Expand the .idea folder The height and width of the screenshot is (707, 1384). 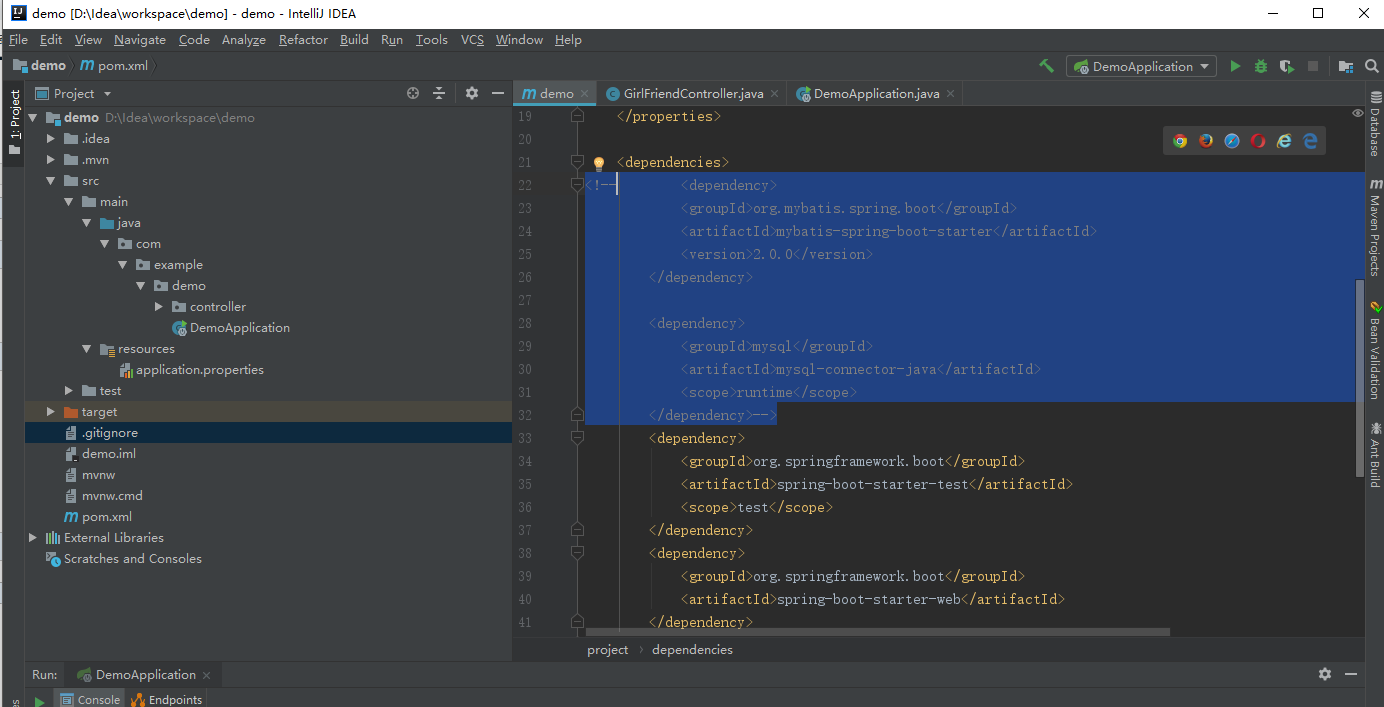tap(51, 139)
